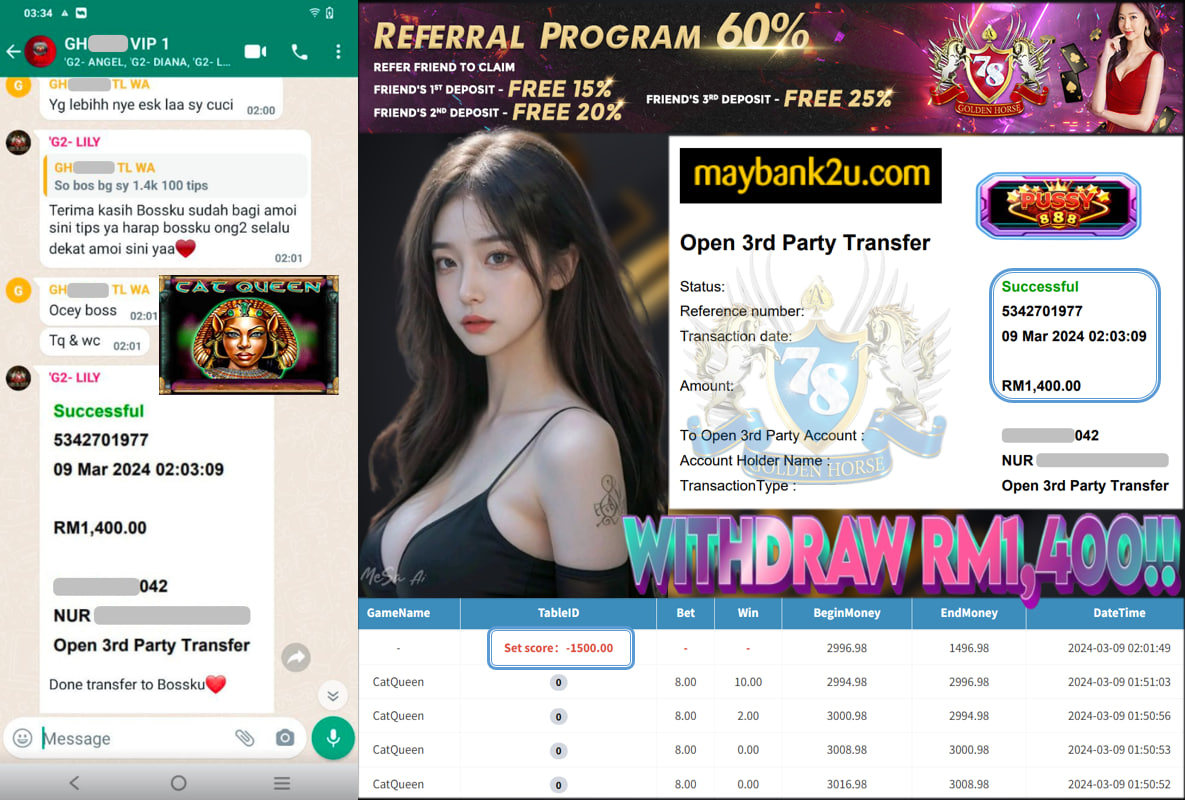Image resolution: width=1185 pixels, height=800 pixels.
Task: Open the camera from message bar
Action: [x=285, y=738]
